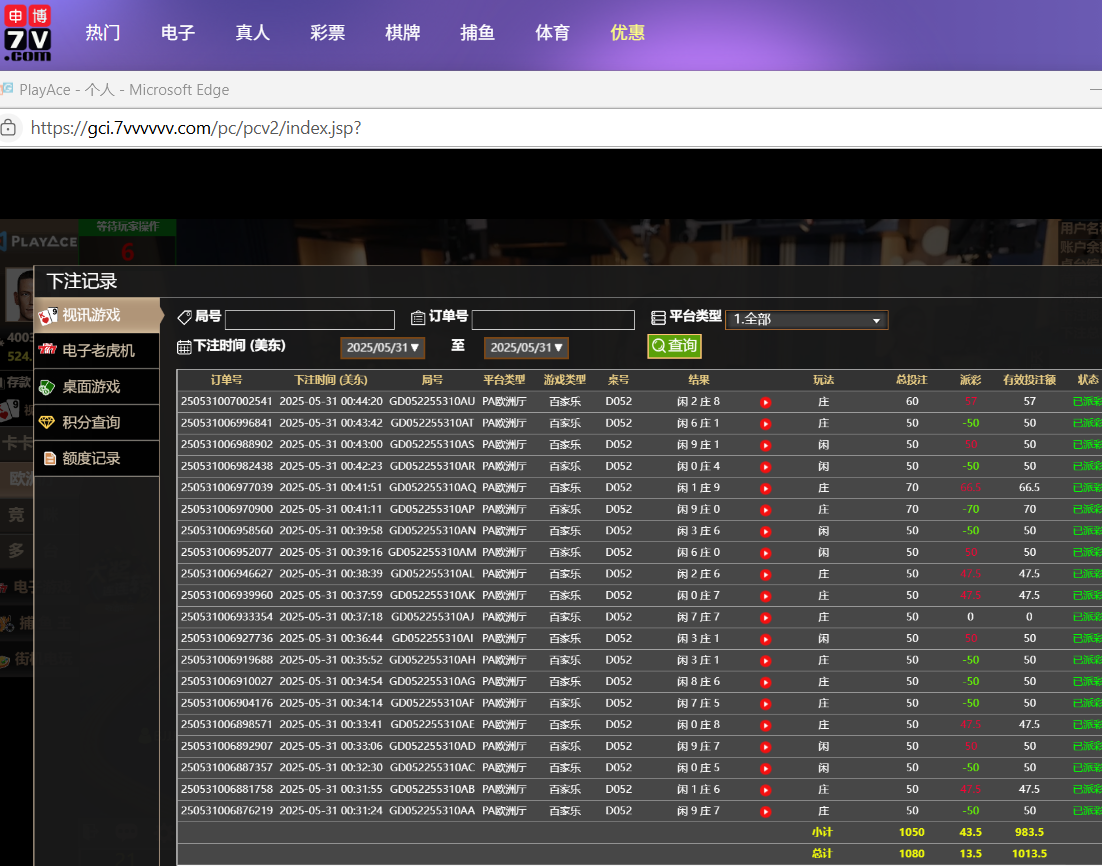Click the green 查询 search button
The height and width of the screenshot is (866, 1102).
click(x=674, y=346)
